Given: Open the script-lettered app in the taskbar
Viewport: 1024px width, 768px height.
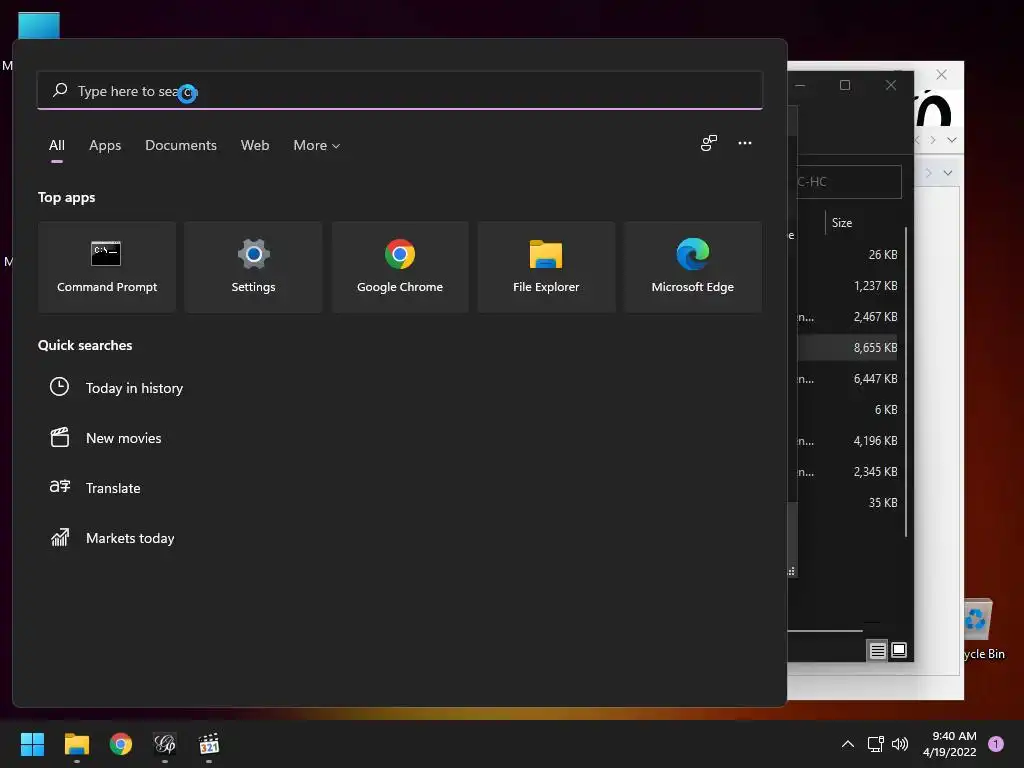Looking at the screenshot, I should 165,744.
